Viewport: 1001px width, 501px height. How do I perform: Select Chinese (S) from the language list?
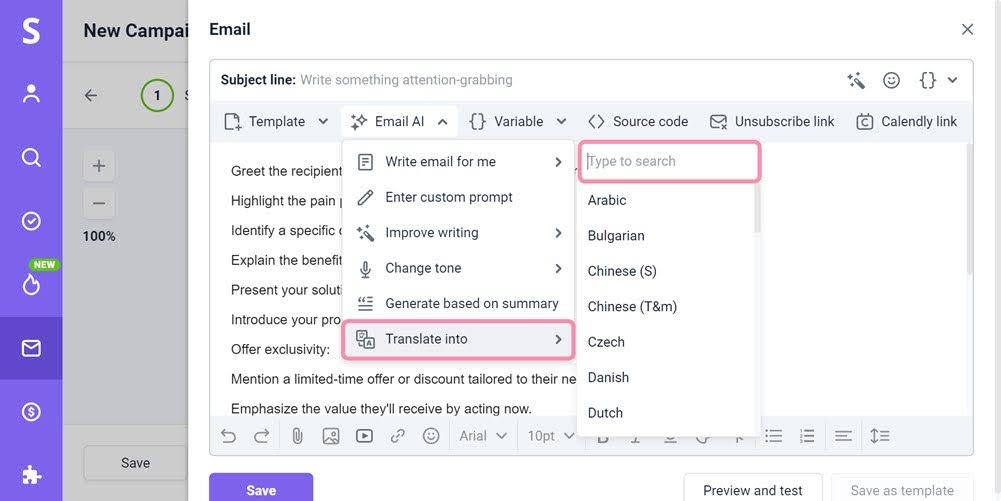coord(622,271)
